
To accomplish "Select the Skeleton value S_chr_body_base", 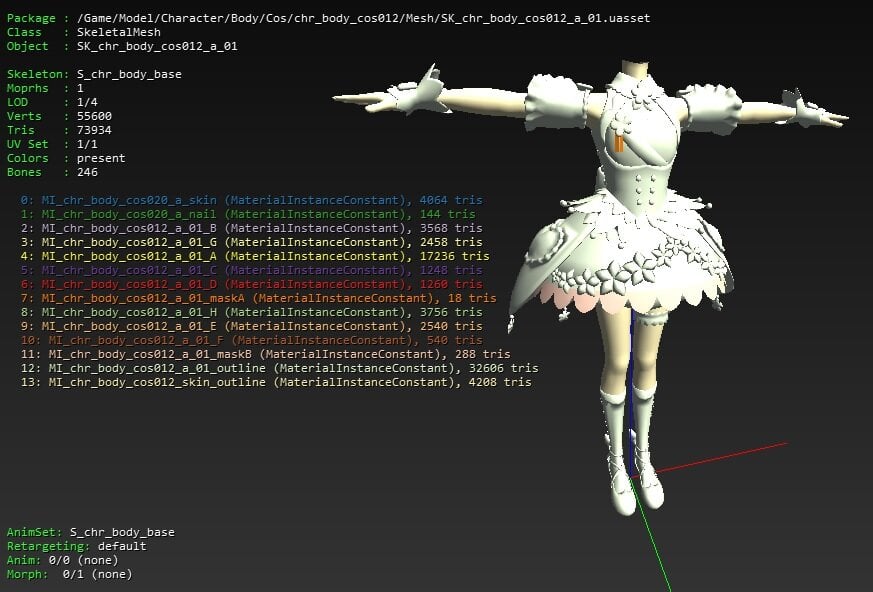I will pyautogui.click(x=129, y=74).
